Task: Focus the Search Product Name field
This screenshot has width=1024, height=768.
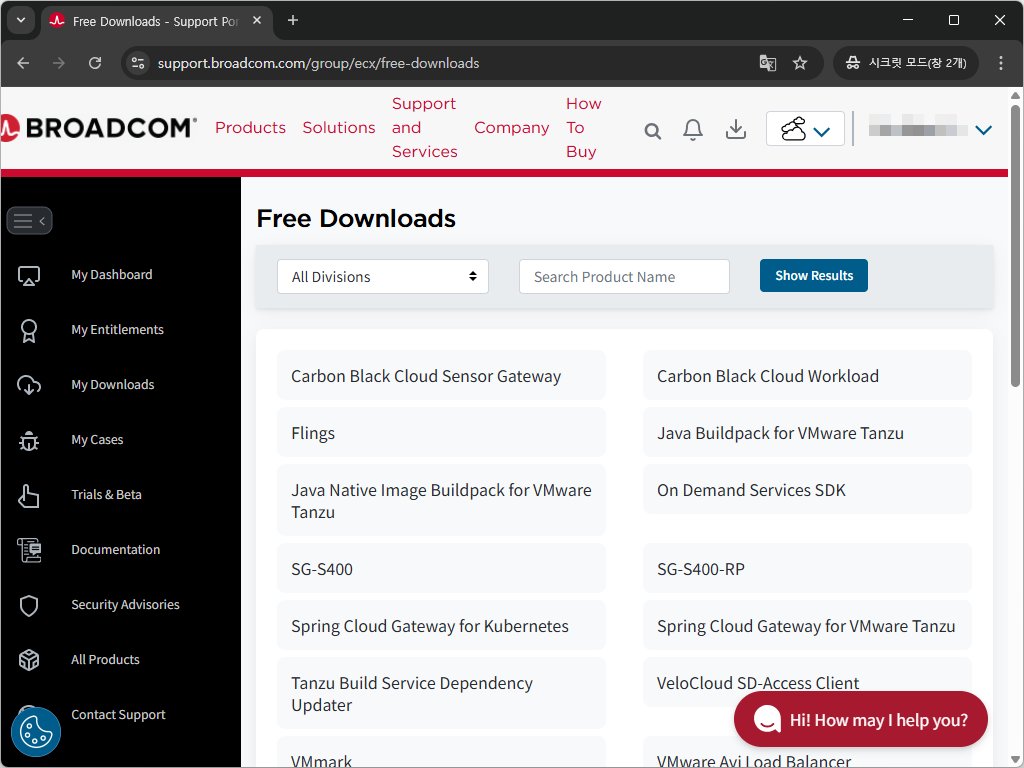Action: click(624, 277)
